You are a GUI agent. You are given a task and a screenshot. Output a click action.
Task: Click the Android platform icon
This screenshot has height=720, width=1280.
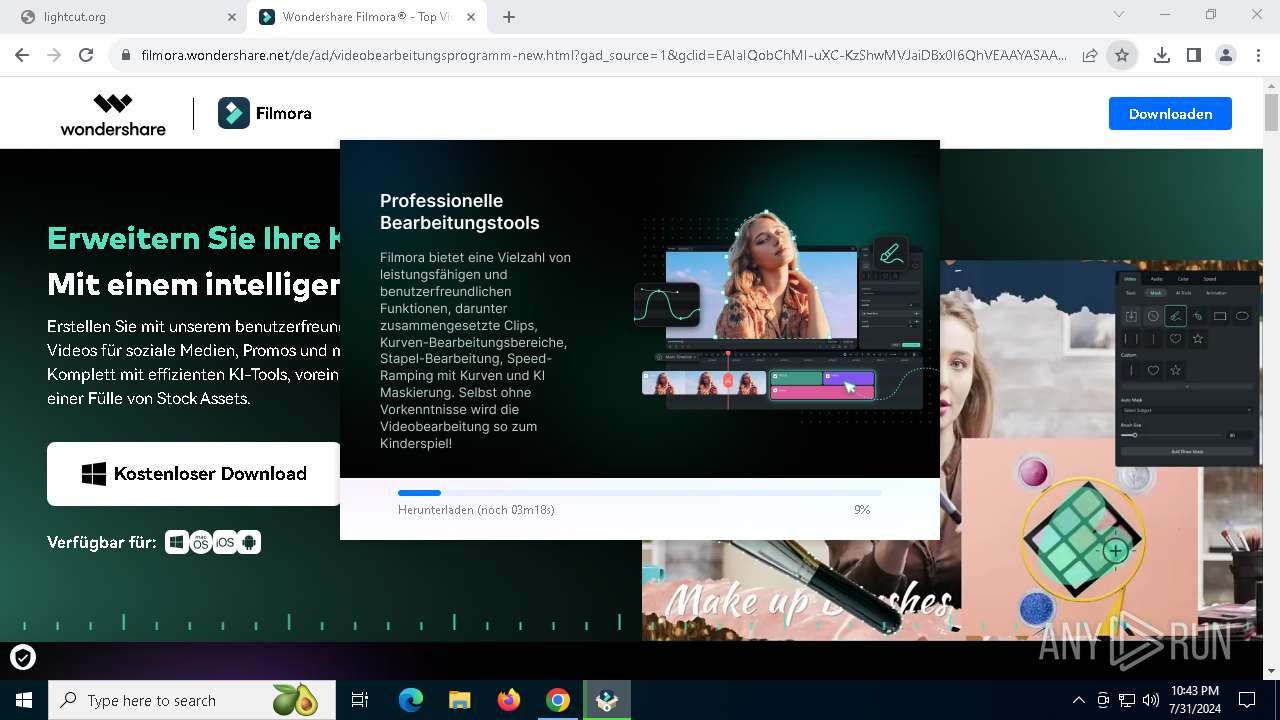[x=249, y=542]
